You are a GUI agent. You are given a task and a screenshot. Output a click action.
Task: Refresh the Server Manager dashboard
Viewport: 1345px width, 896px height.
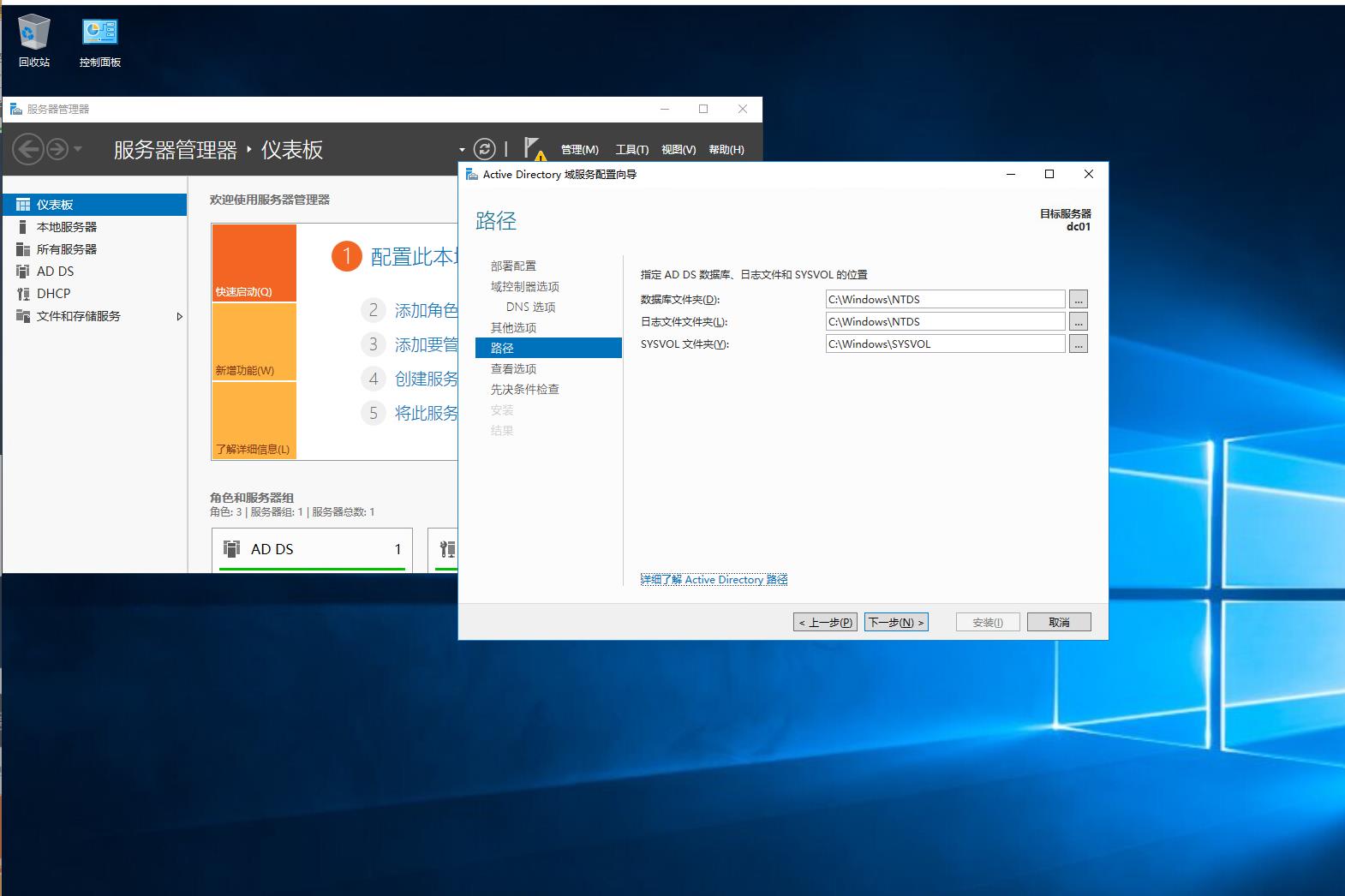pos(485,149)
